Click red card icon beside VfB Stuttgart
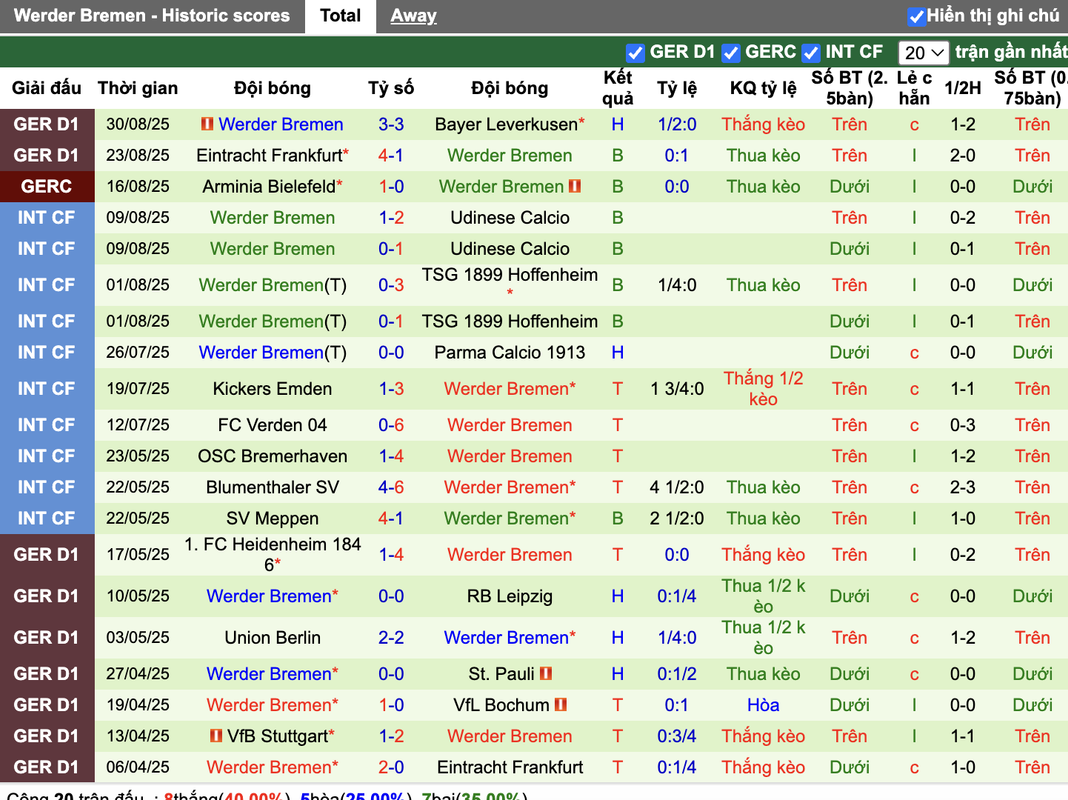The width and height of the screenshot is (1068, 800). pyautogui.click(x=216, y=736)
